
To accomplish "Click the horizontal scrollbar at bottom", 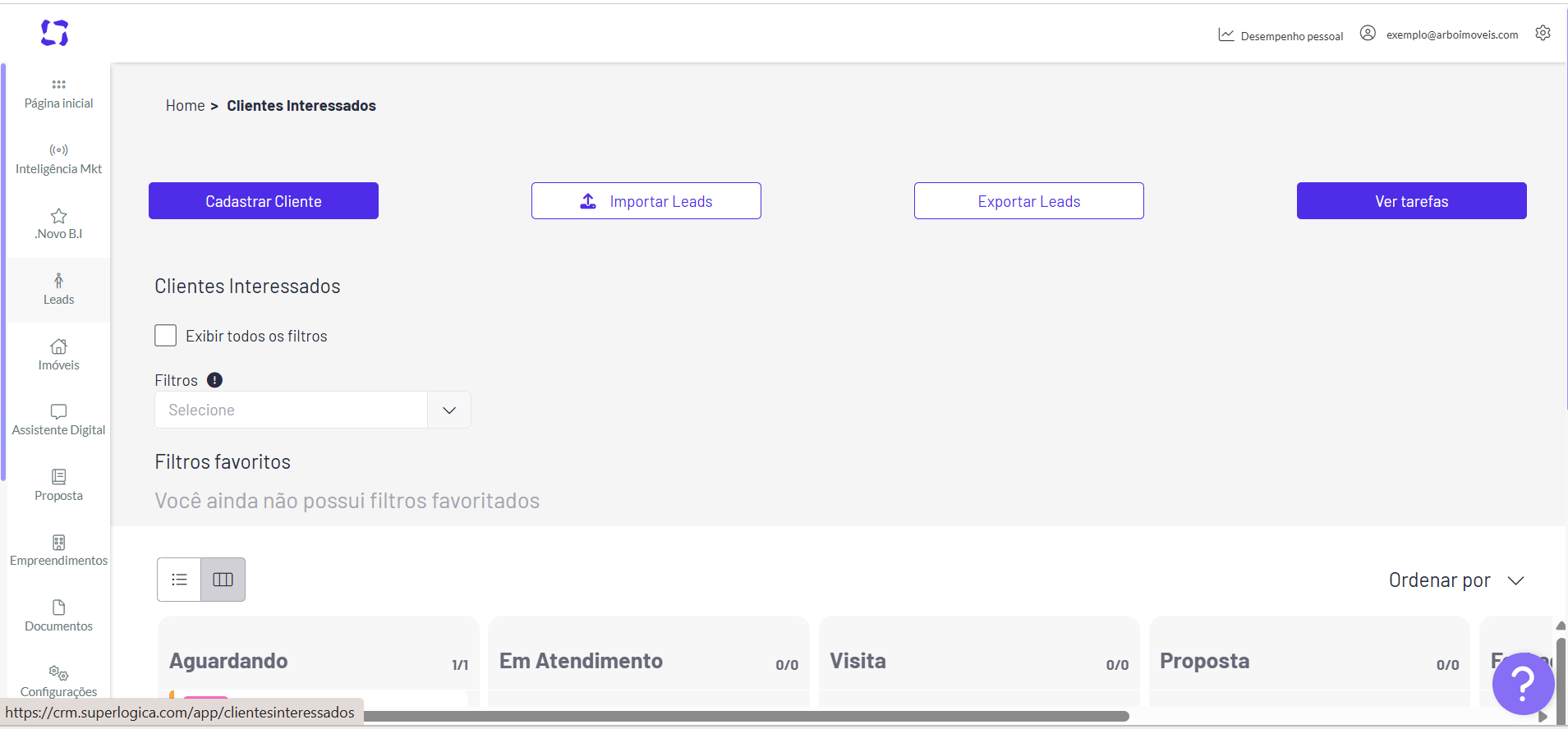I will (x=745, y=716).
